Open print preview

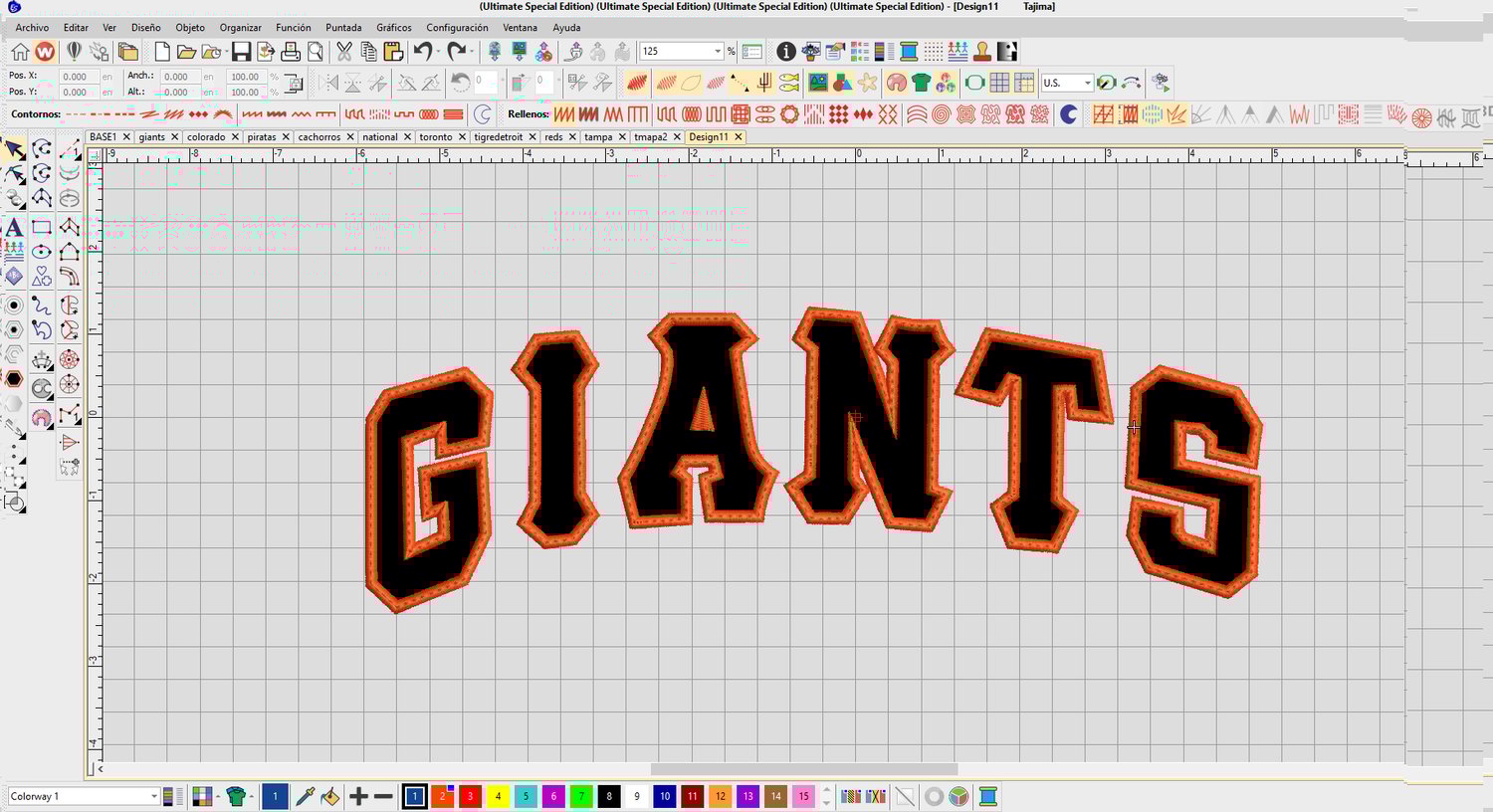pos(316,52)
